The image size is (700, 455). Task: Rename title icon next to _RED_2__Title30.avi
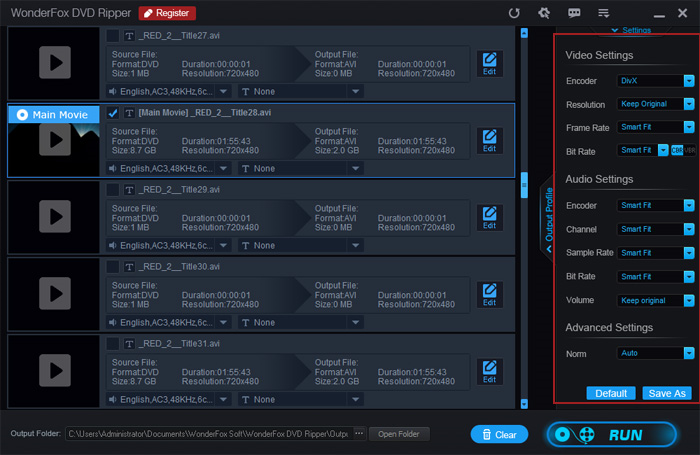click(x=129, y=267)
